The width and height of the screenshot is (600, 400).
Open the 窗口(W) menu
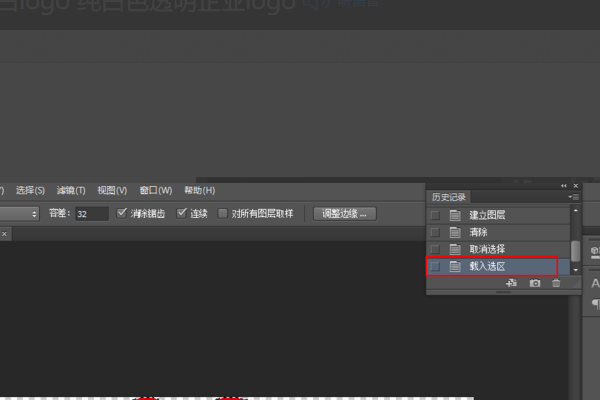[x=156, y=190]
